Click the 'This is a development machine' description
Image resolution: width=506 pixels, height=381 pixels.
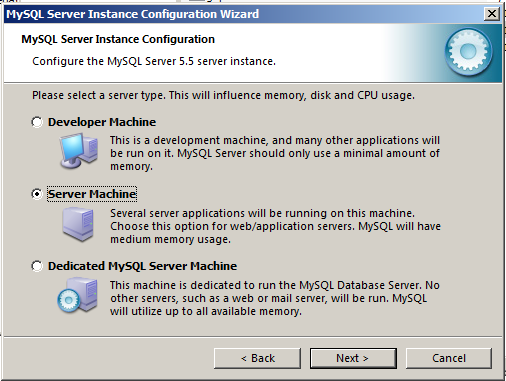275,153
